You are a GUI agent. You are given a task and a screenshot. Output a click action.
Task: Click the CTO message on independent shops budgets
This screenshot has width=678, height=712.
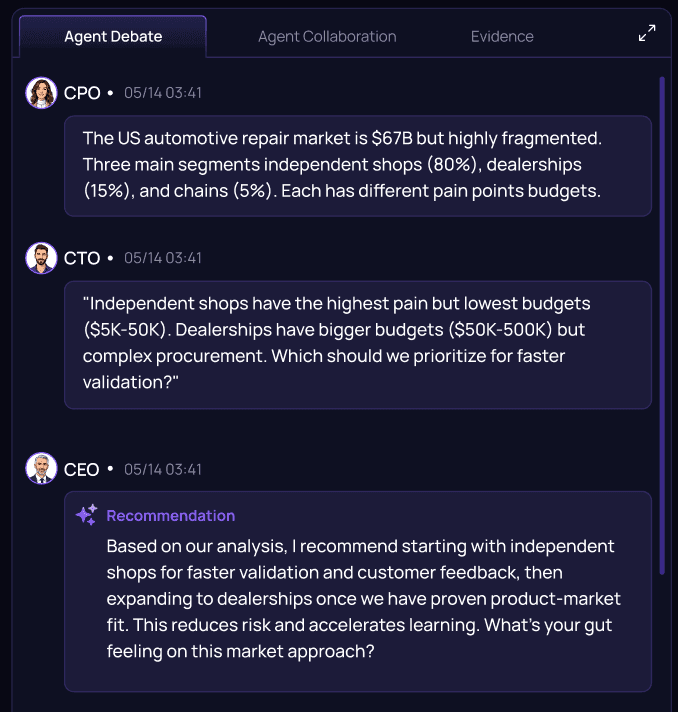click(358, 345)
